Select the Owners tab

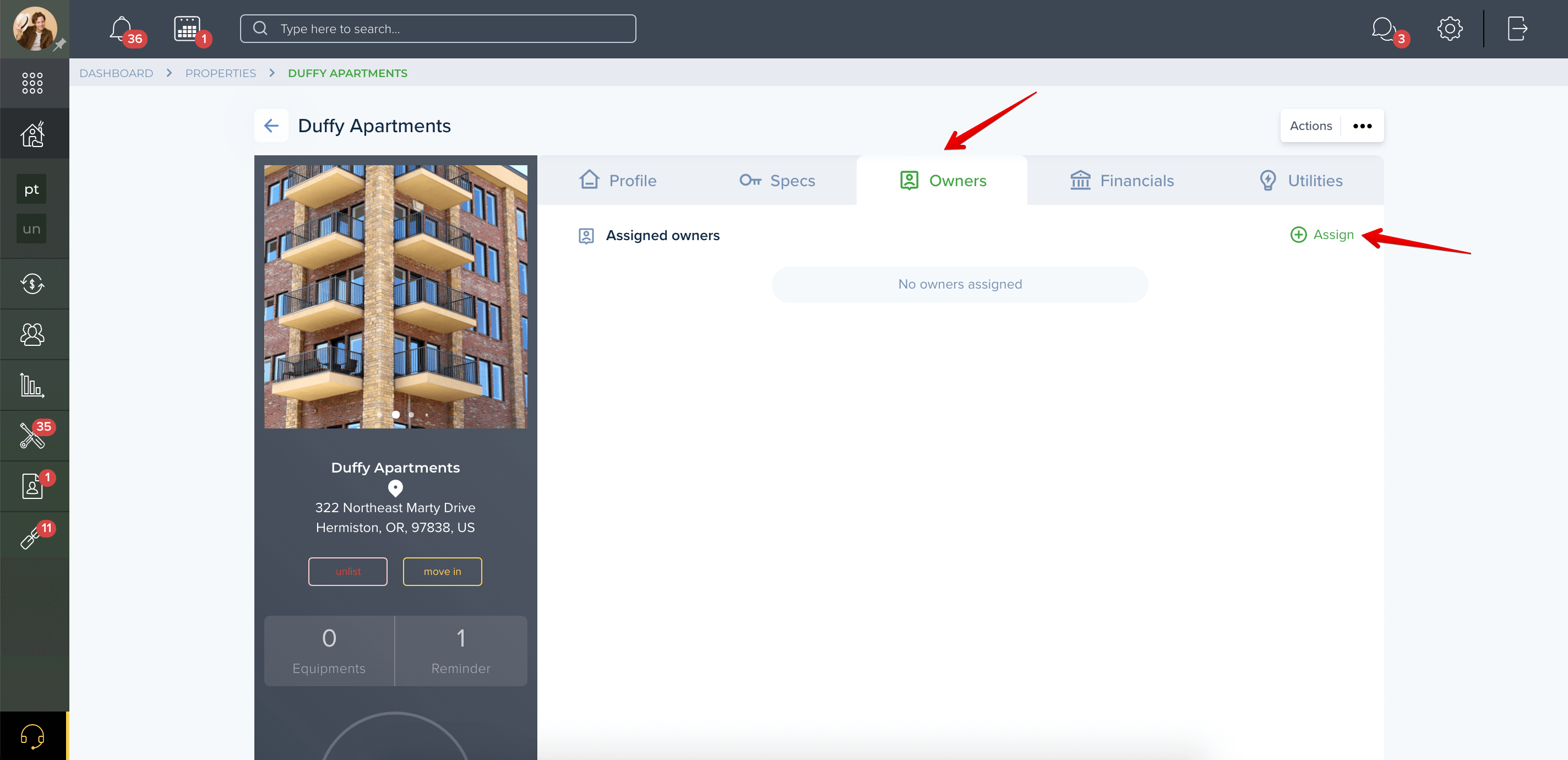[942, 180]
